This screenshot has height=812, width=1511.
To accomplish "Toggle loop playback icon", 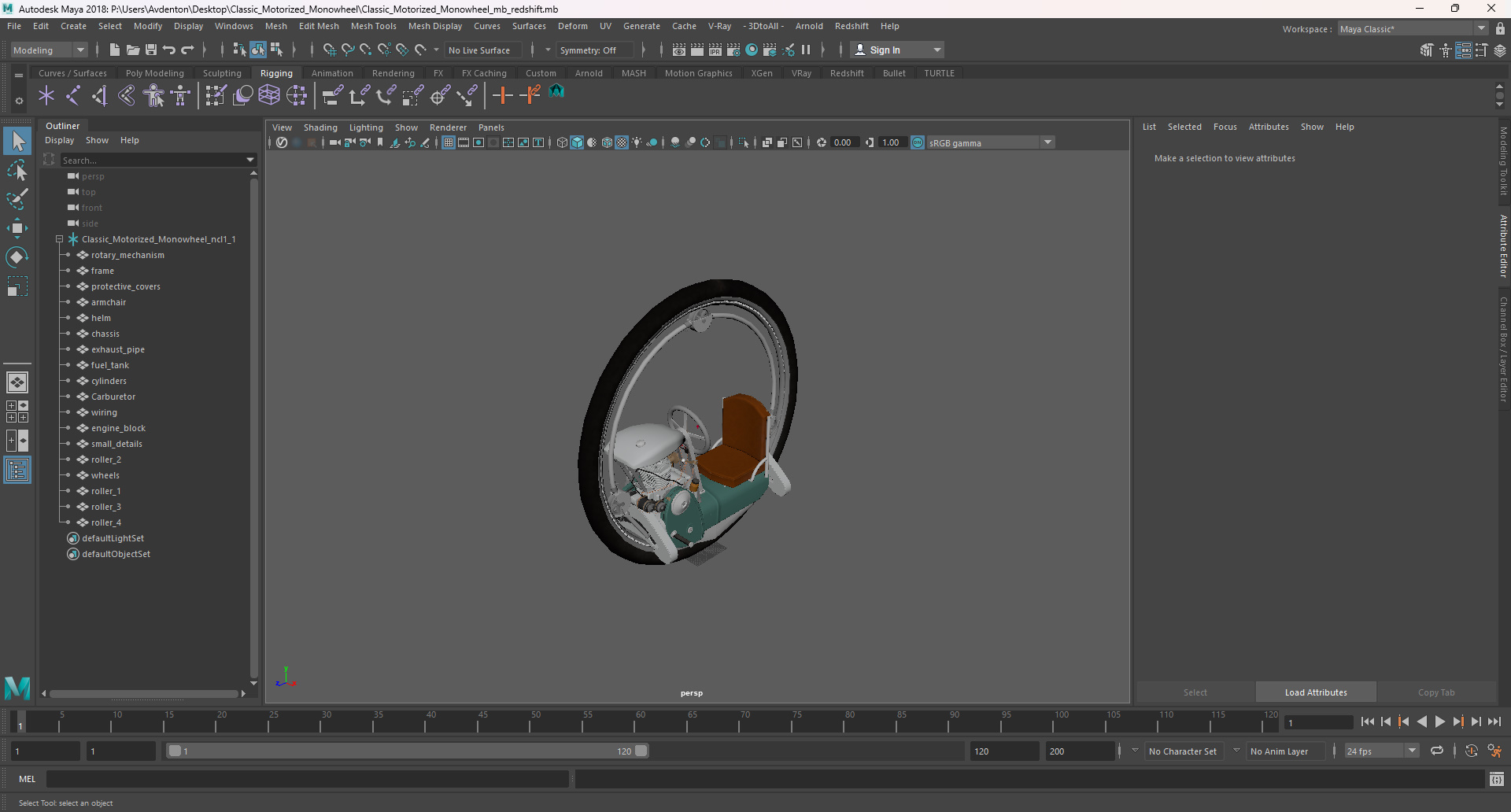I will point(1437,751).
